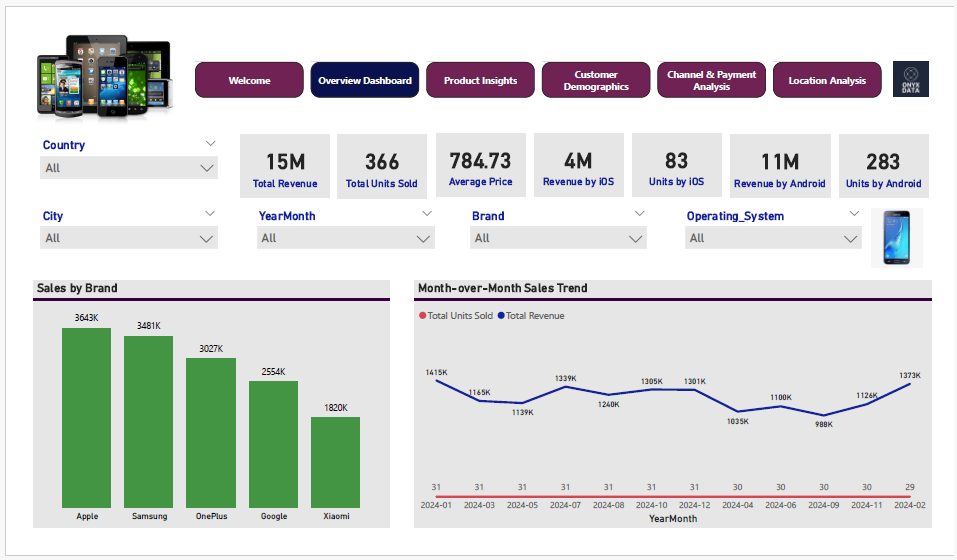Navigate to Location Analysis page

827,80
